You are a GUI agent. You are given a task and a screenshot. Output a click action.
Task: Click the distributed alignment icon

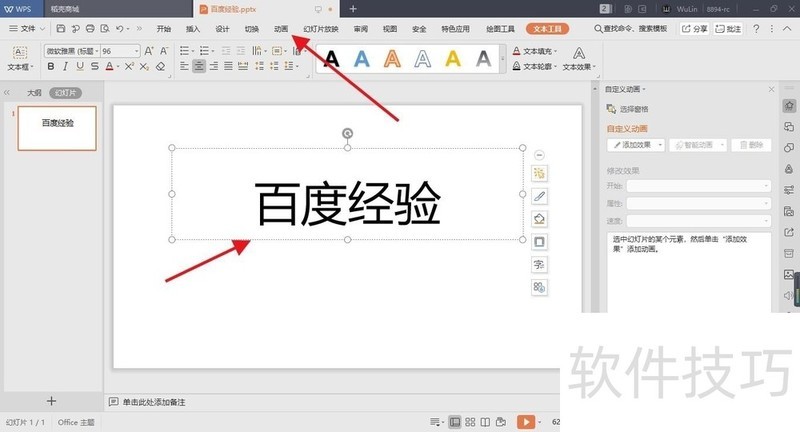coord(243,66)
